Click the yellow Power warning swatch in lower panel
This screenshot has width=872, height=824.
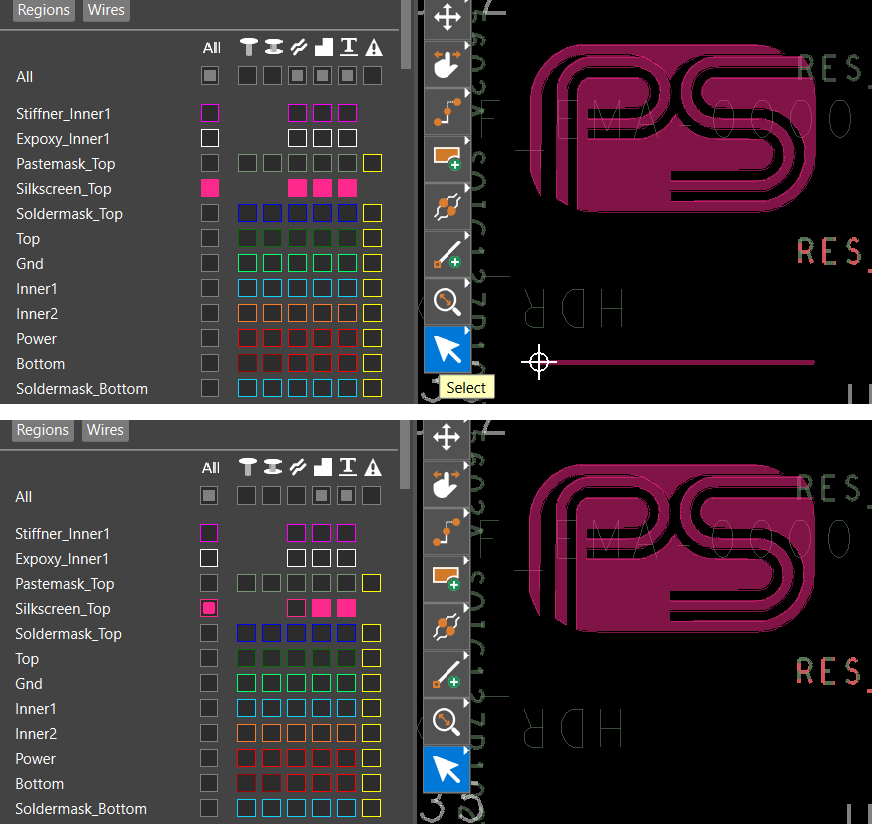click(x=372, y=758)
